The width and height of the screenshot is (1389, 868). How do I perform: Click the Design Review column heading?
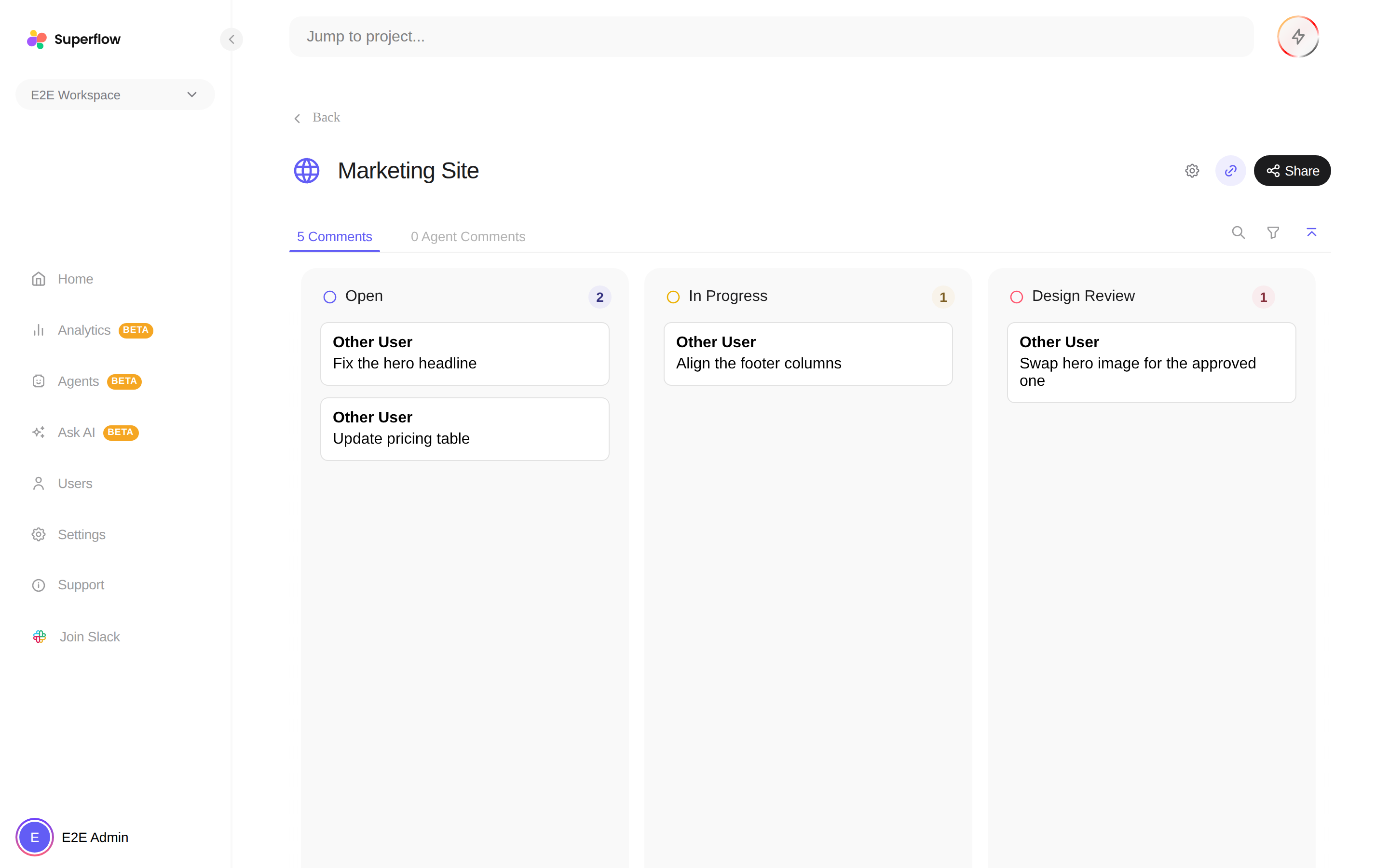tap(1083, 296)
